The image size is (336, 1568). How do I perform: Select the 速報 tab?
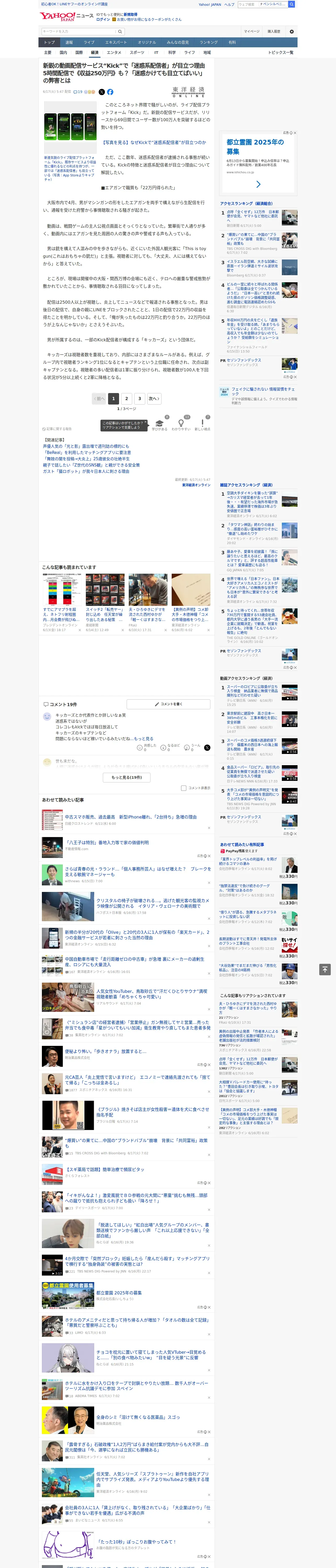point(69,43)
